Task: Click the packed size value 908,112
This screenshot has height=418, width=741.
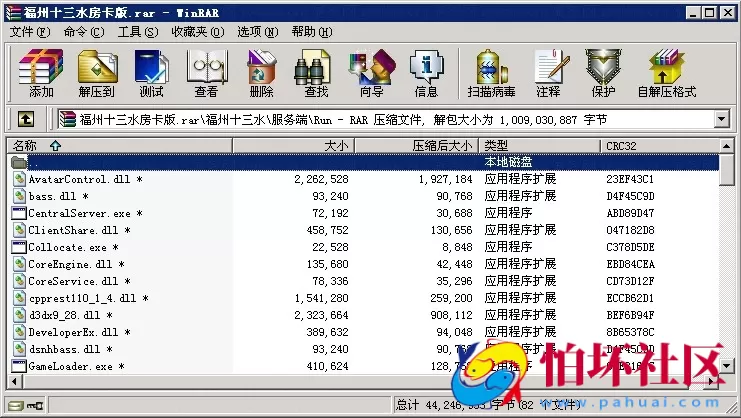Action: click(451, 315)
